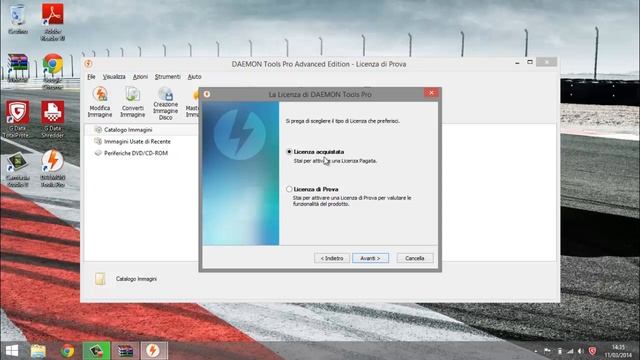640x360 pixels.
Task: Open the Strumenti menu
Action: tap(167, 77)
